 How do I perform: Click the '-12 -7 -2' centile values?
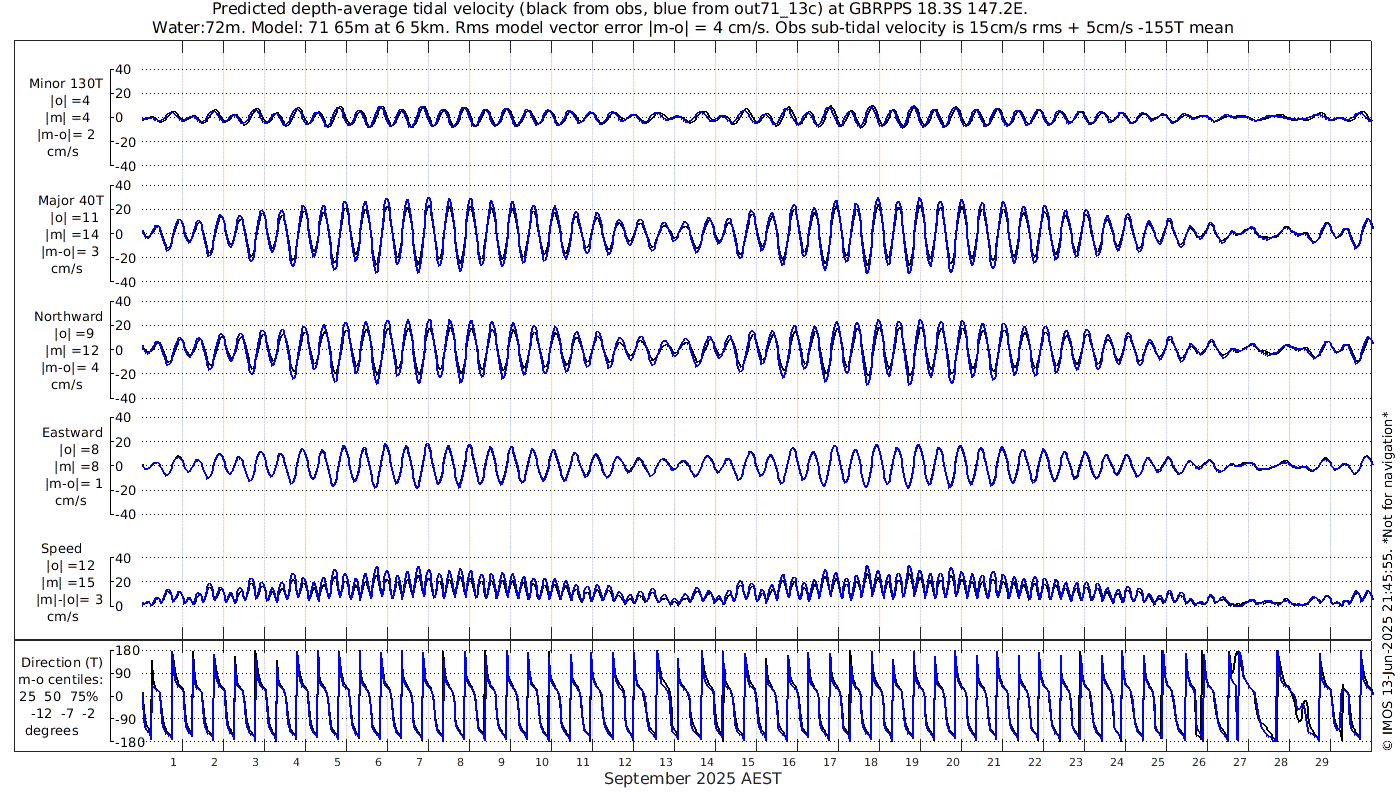[62, 713]
